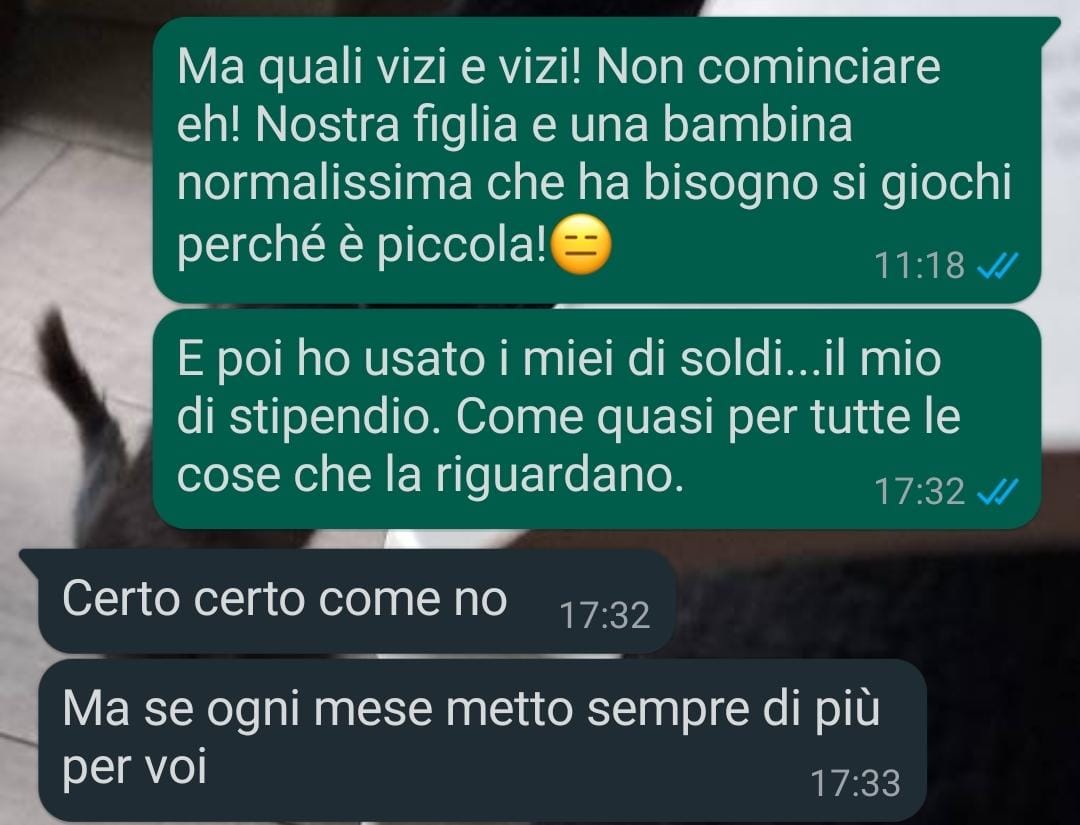Select the message starting "Ma quali vizi e vizi!"
The image size is (1080, 825).
click(x=596, y=160)
